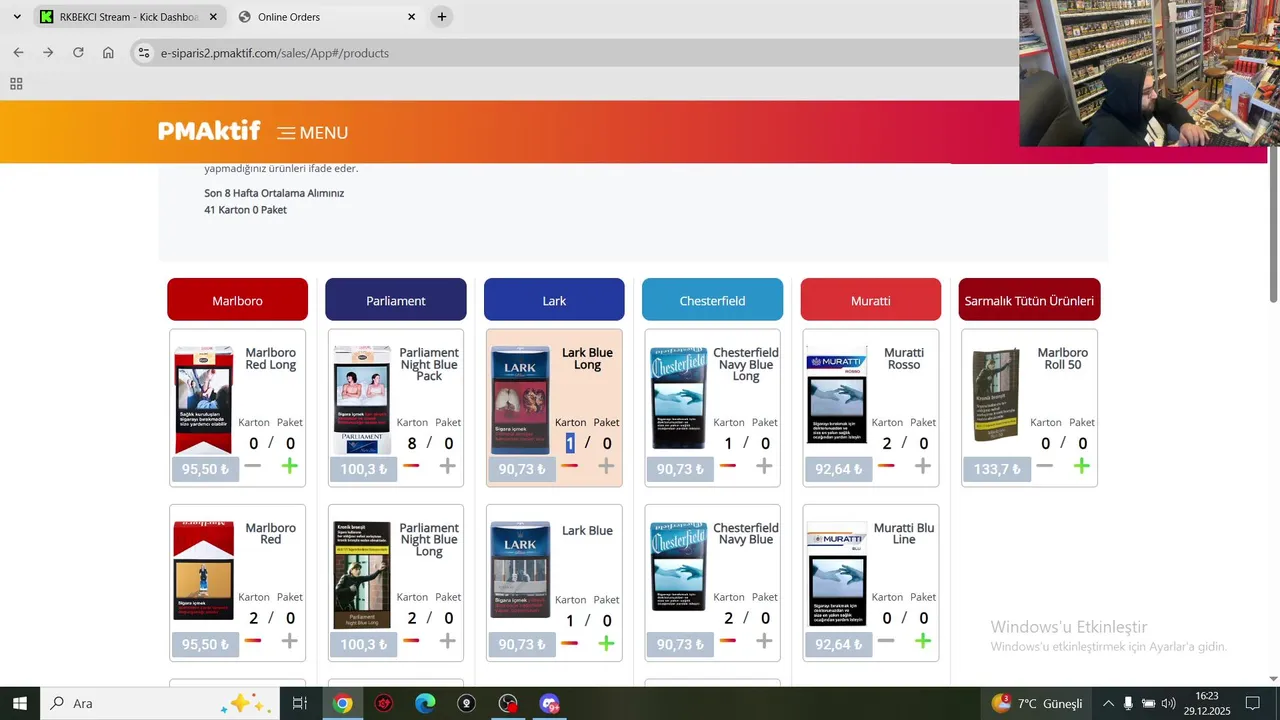
Task: Open Marlboro Red Long pack image
Action: [x=204, y=399]
